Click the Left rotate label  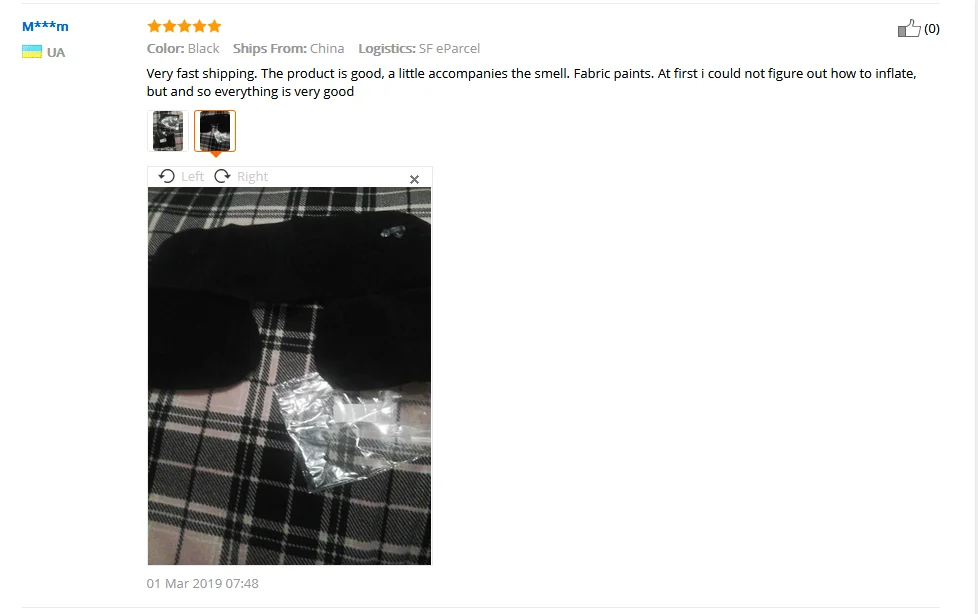192,177
